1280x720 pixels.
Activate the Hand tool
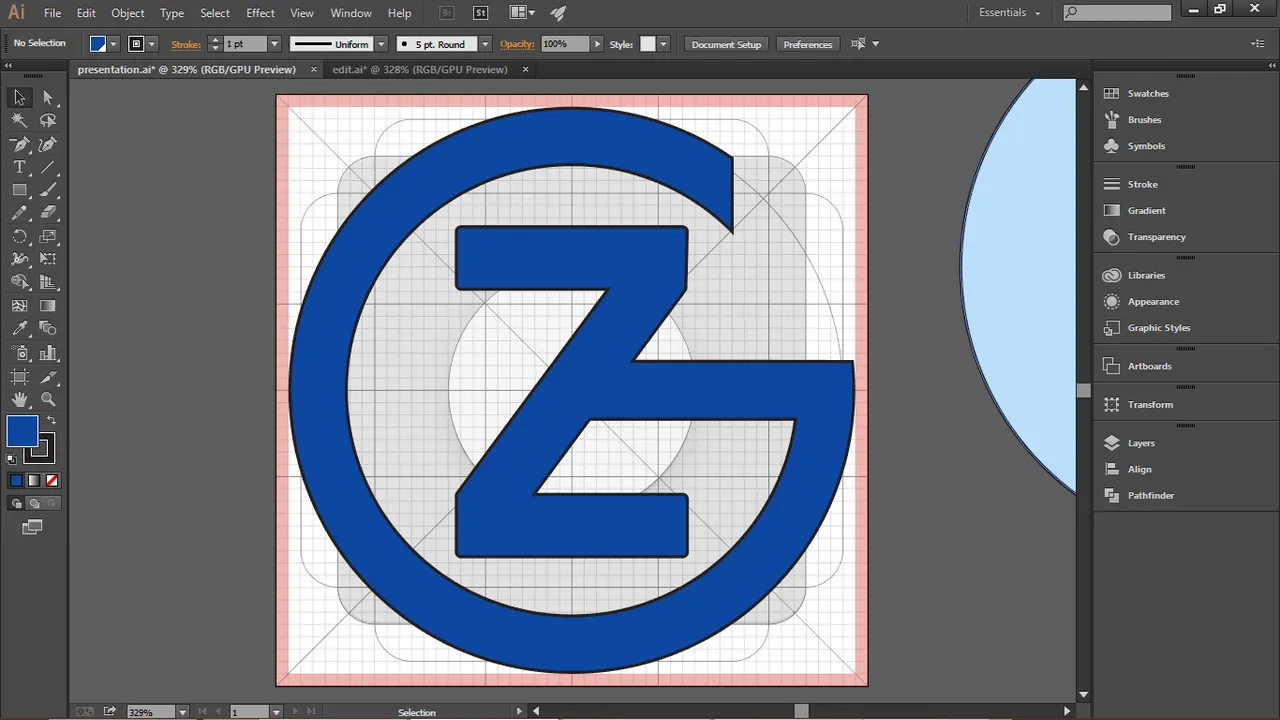click(x=19, y=399)
